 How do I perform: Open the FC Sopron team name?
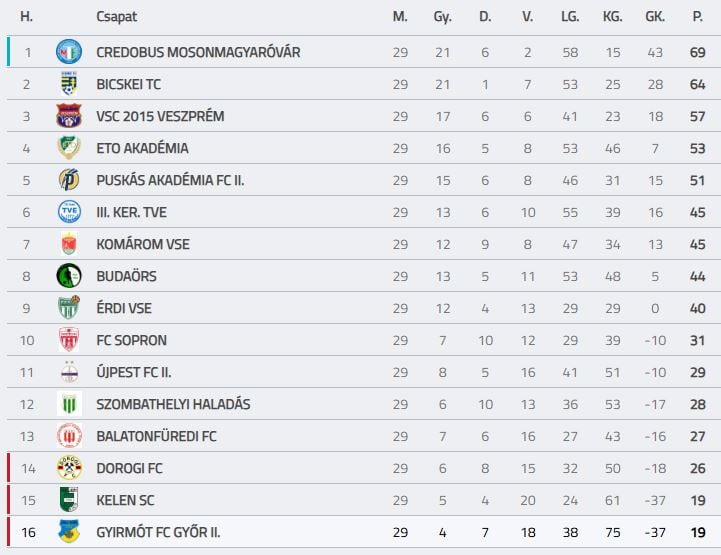point(132,340)
